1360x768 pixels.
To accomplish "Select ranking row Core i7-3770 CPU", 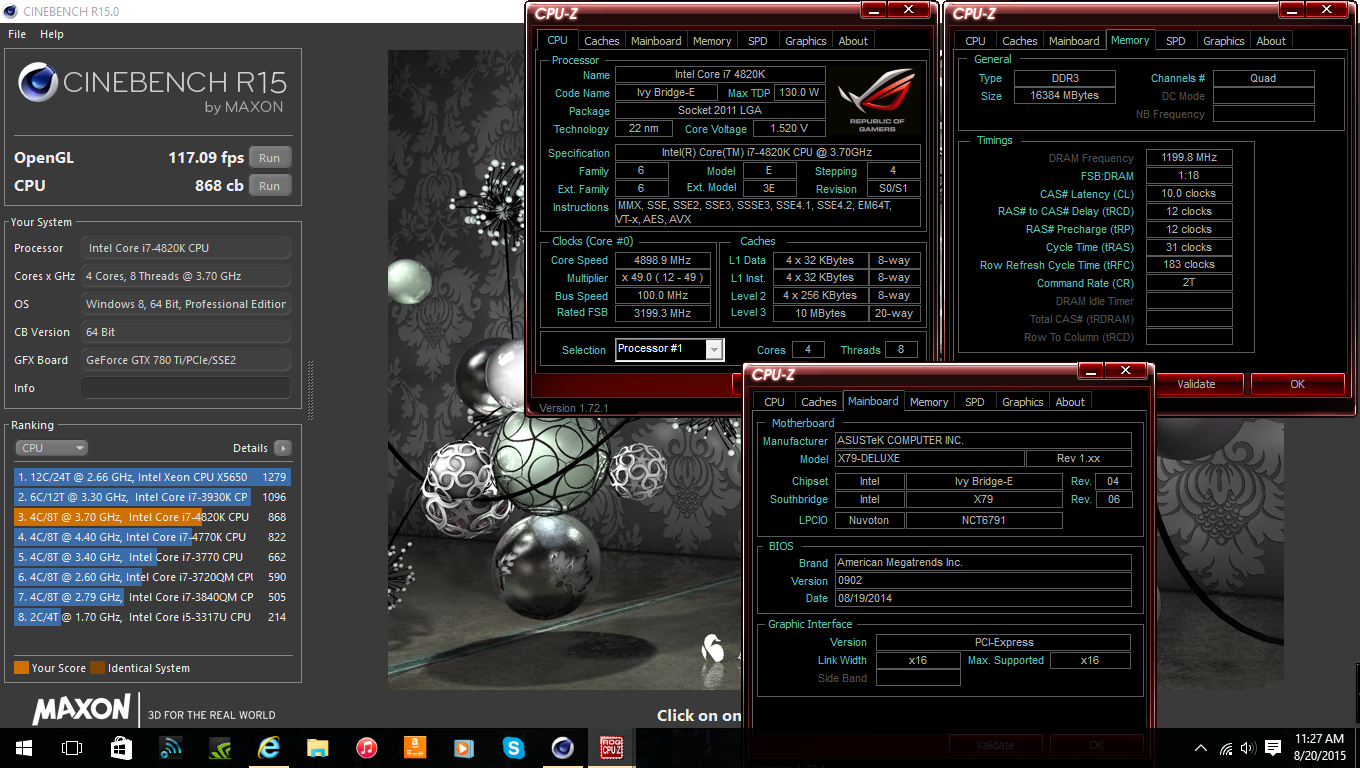I will pos(152,557).
